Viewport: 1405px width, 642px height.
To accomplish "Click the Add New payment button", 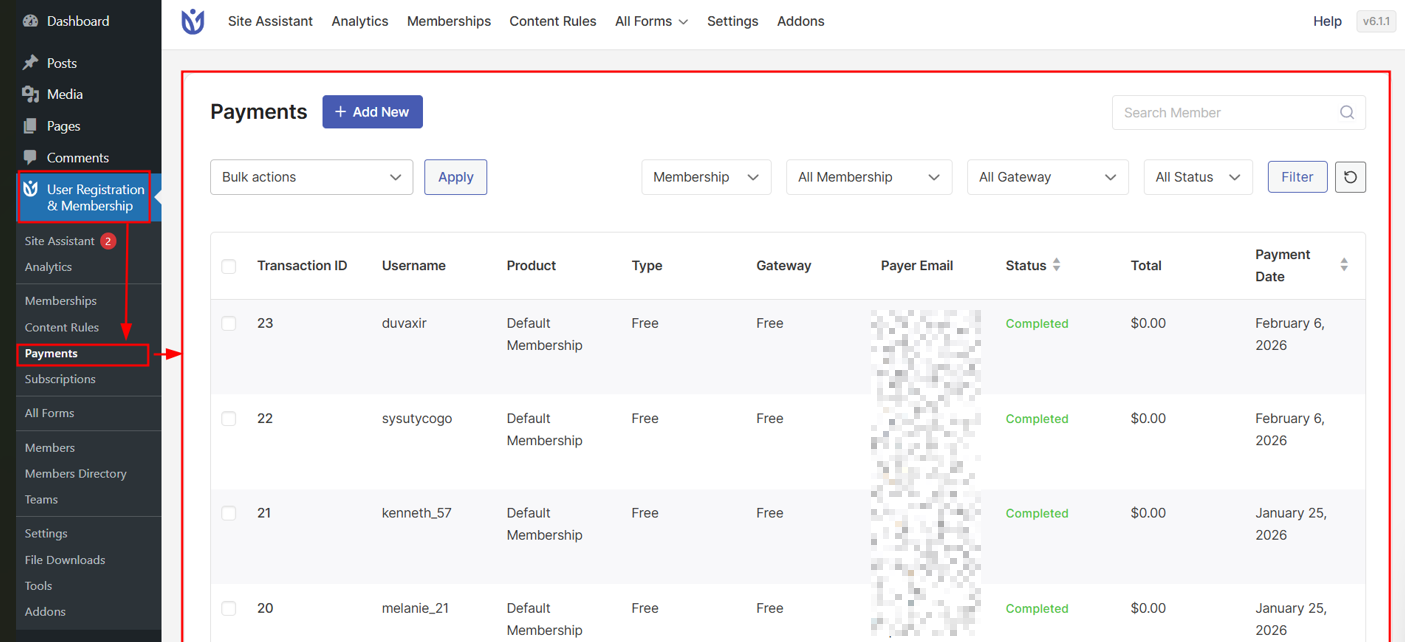I will (x=372, y=111).
